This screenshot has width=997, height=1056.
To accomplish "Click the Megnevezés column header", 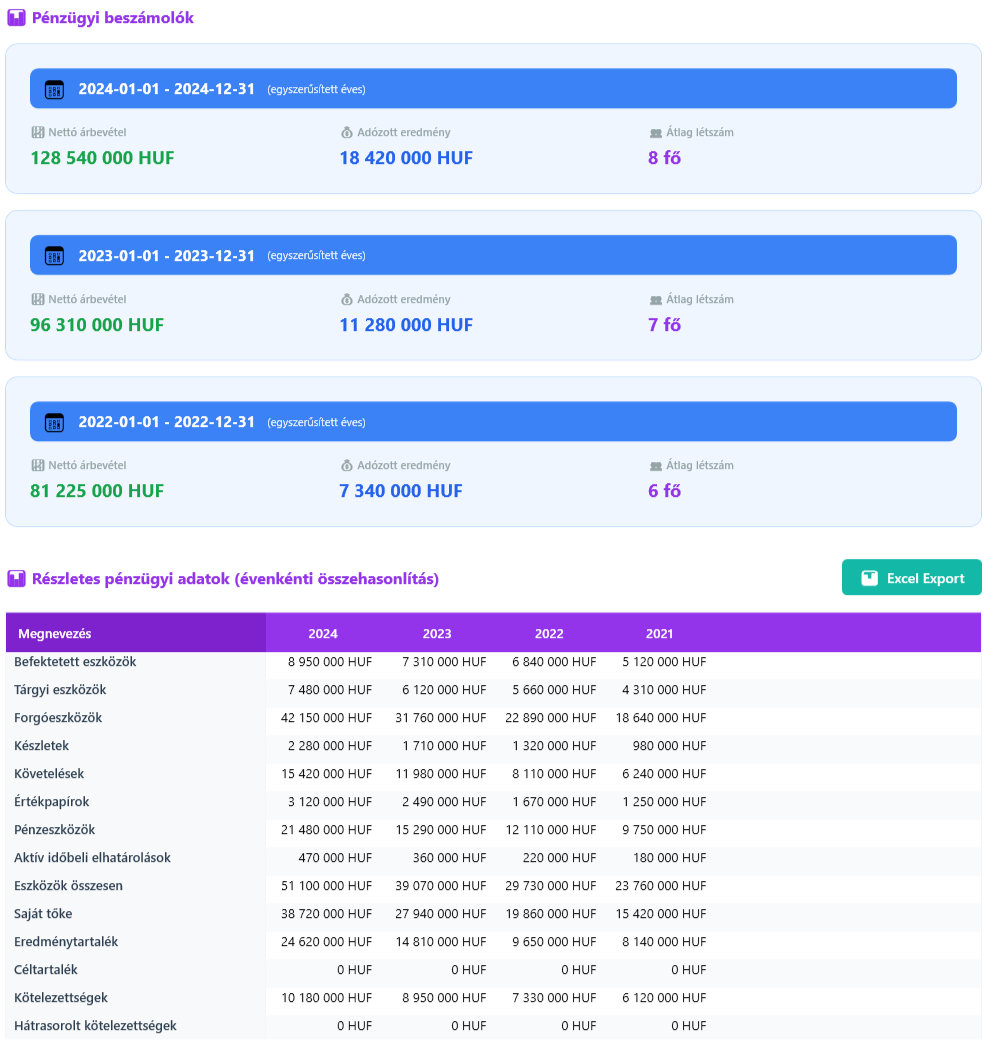I will click(x=55, y=634).
